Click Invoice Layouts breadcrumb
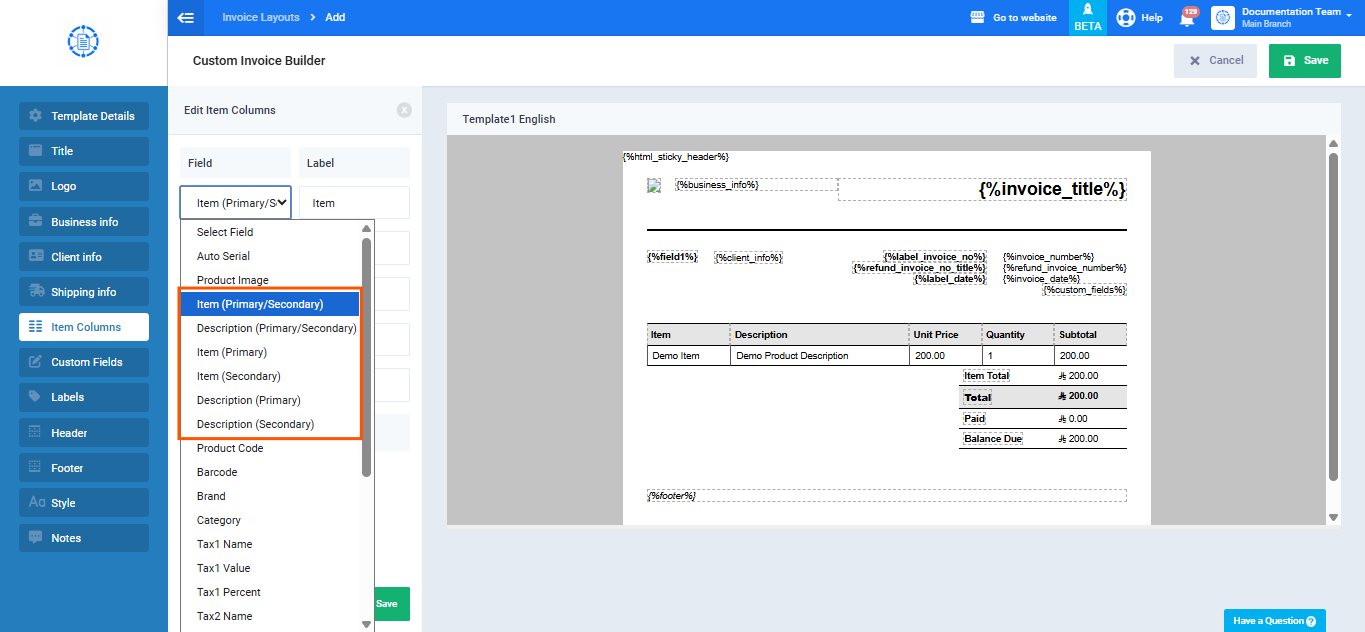The height and width of the screenshot is (632, 1365). click(x=260, y=17)
